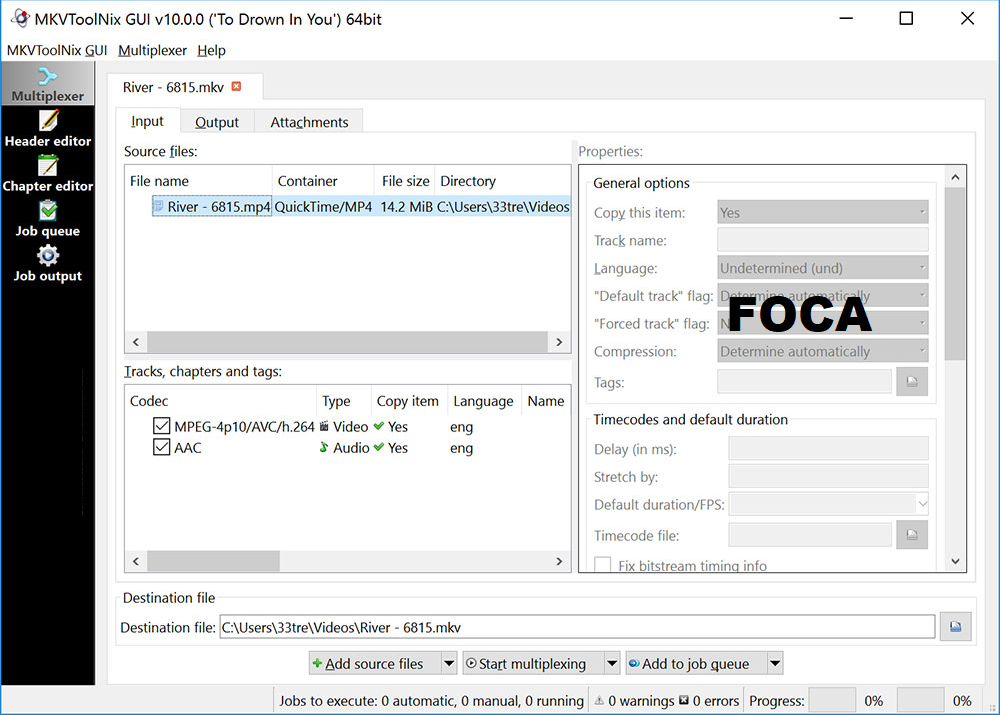Click the audio track type icon
The height and width of the screenshot is (715, 1000).
coord(325,447)
